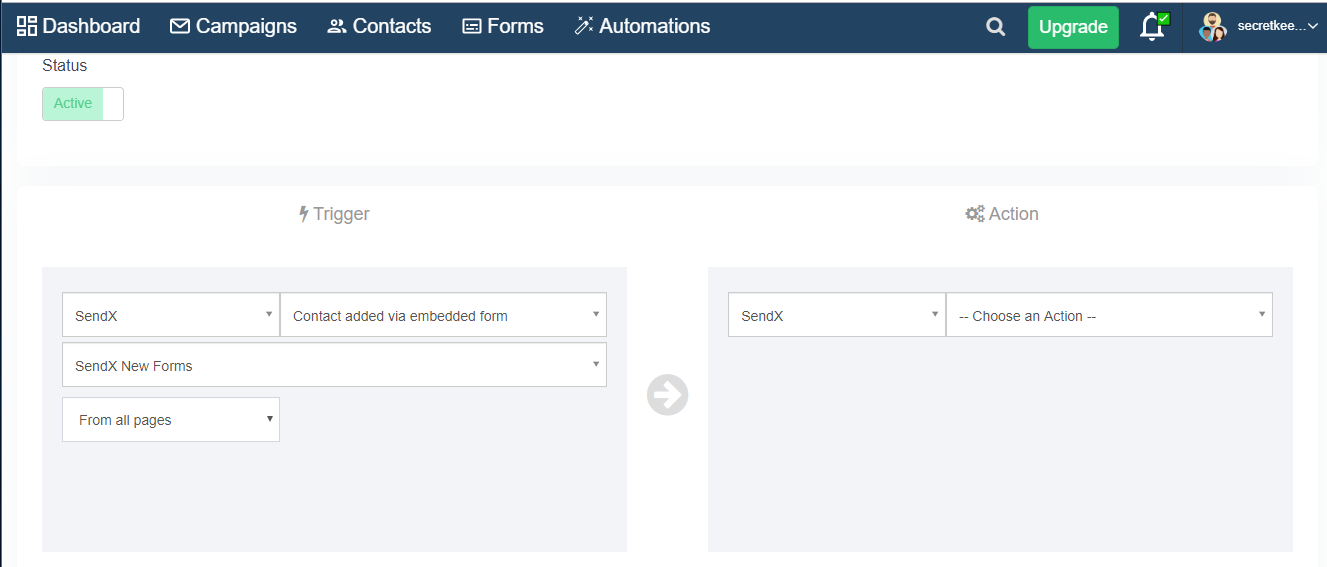Click the Campaigns envelope icon
Image resolution: width=1327 pixels, height=567 pixels.
click(180, 26)
